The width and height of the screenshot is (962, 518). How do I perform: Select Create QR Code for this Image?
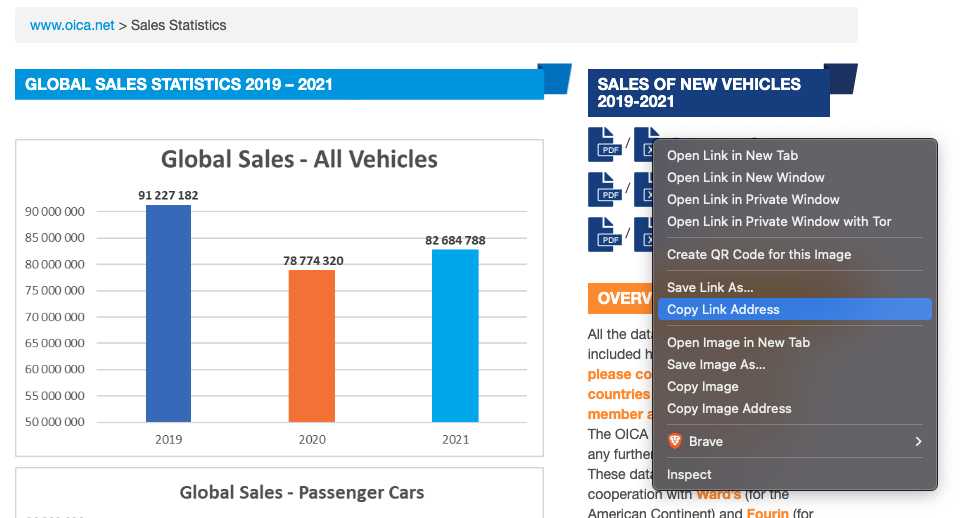click(x=759, y=254)
